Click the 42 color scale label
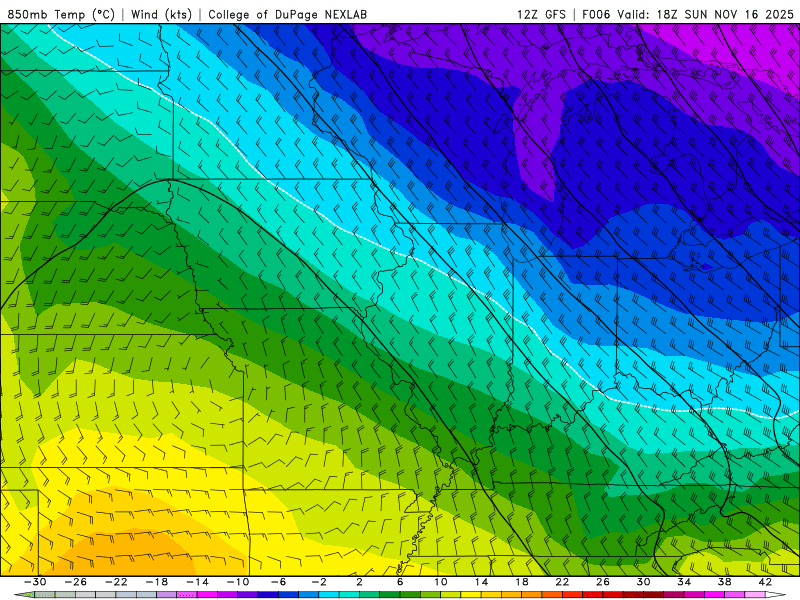The image size is (800, 600). coord(765,582)
